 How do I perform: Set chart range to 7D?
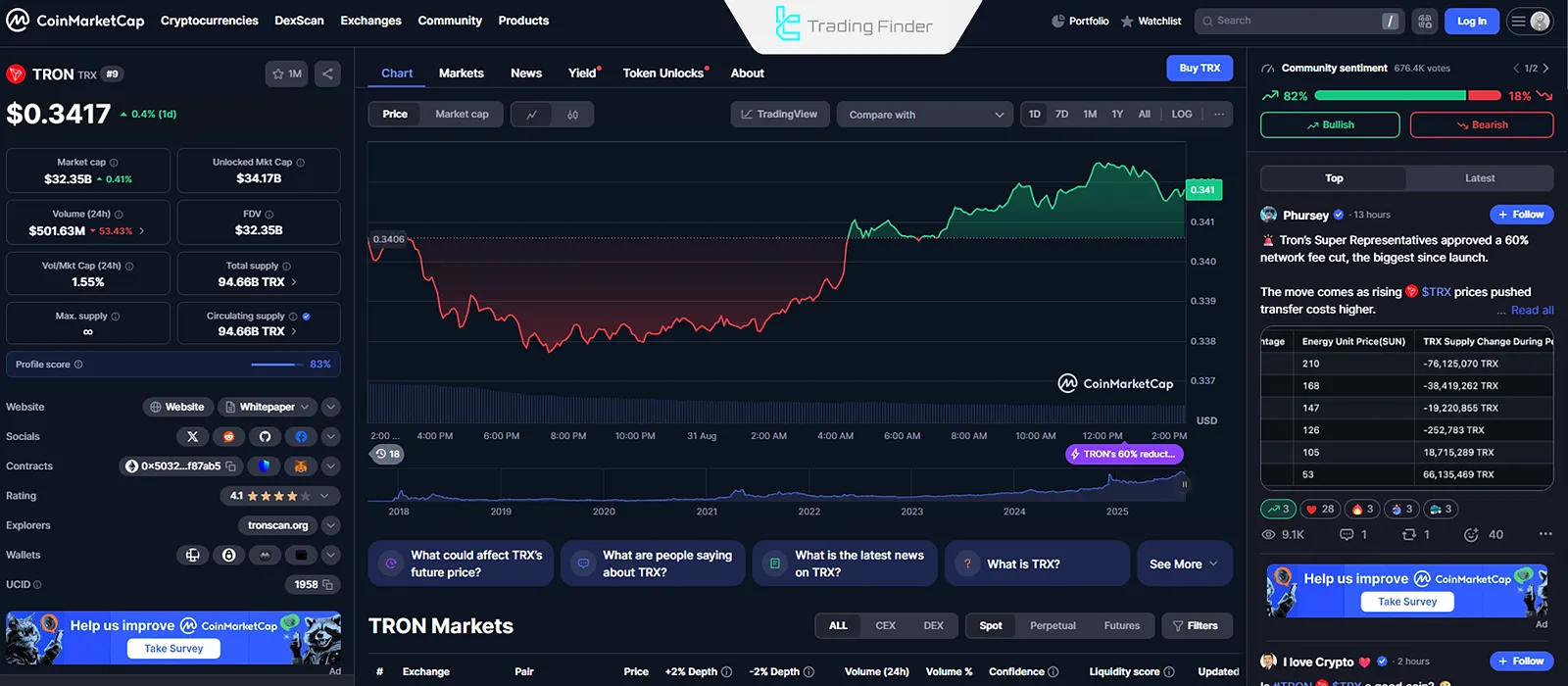(1061, 114)
